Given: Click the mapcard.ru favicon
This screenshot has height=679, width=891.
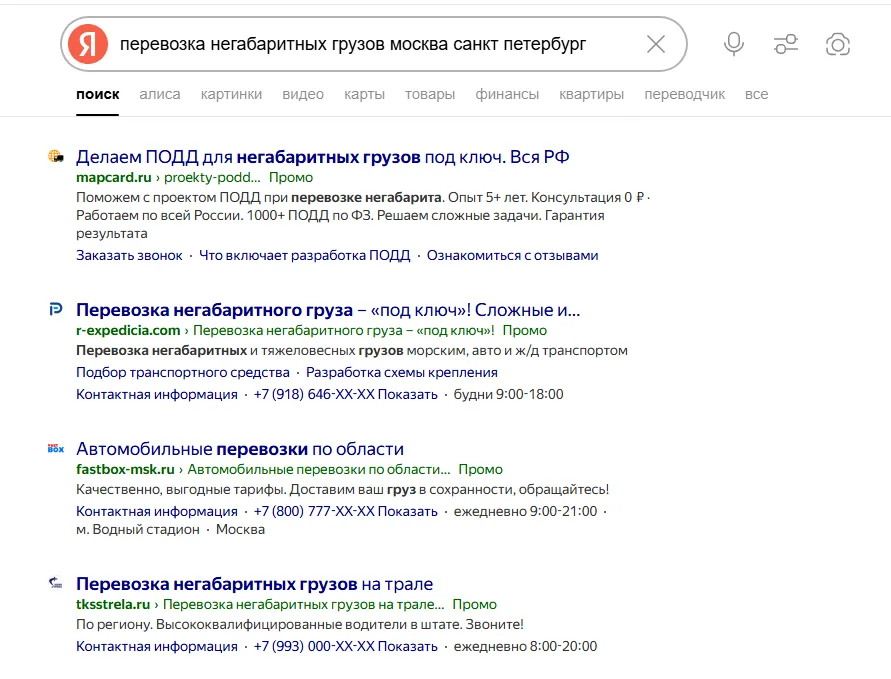Looking at the screenshot, I should coord(56,156).
